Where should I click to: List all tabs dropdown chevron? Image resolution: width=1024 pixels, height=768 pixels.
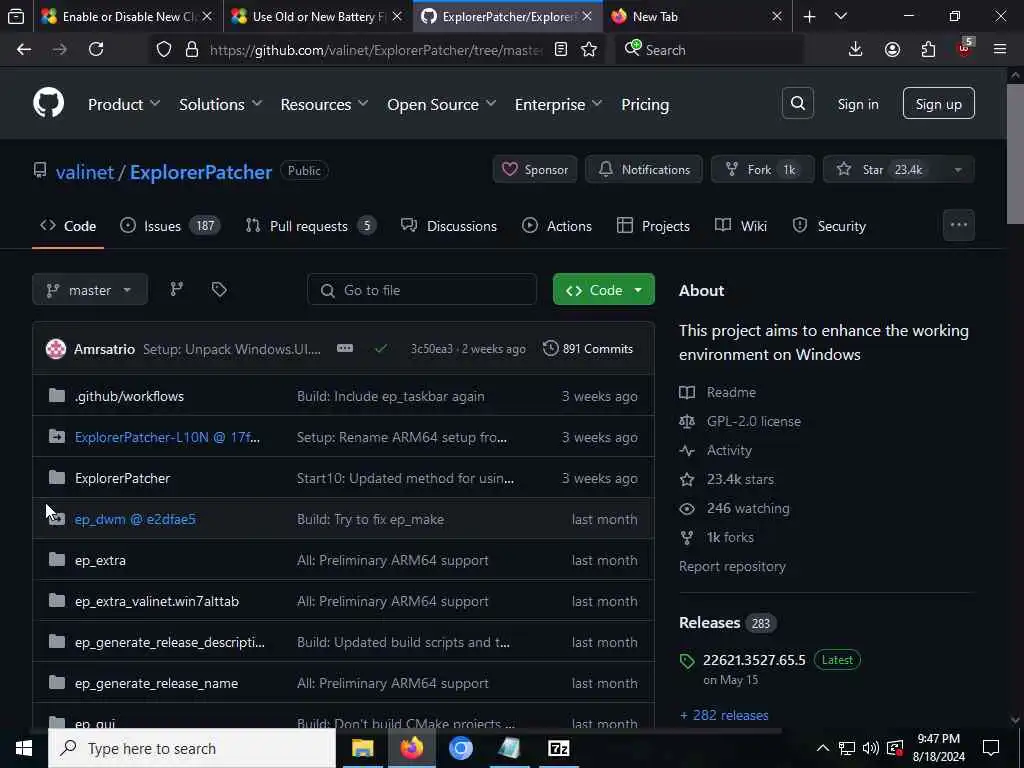point(841,17)
